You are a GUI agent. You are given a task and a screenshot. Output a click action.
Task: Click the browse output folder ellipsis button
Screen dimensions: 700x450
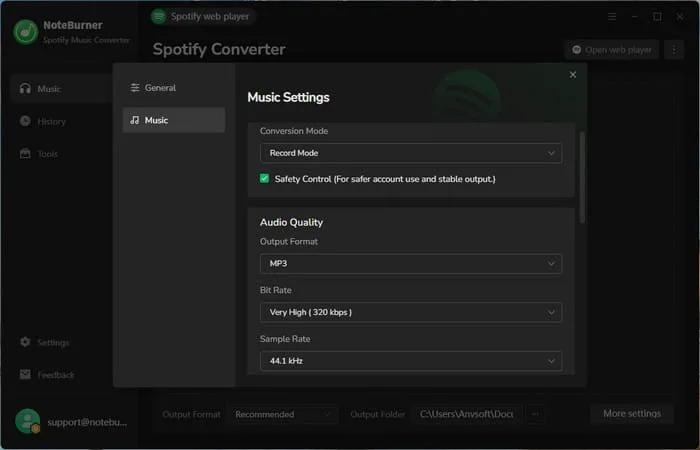pyautogui.click(x=535, y=414)
